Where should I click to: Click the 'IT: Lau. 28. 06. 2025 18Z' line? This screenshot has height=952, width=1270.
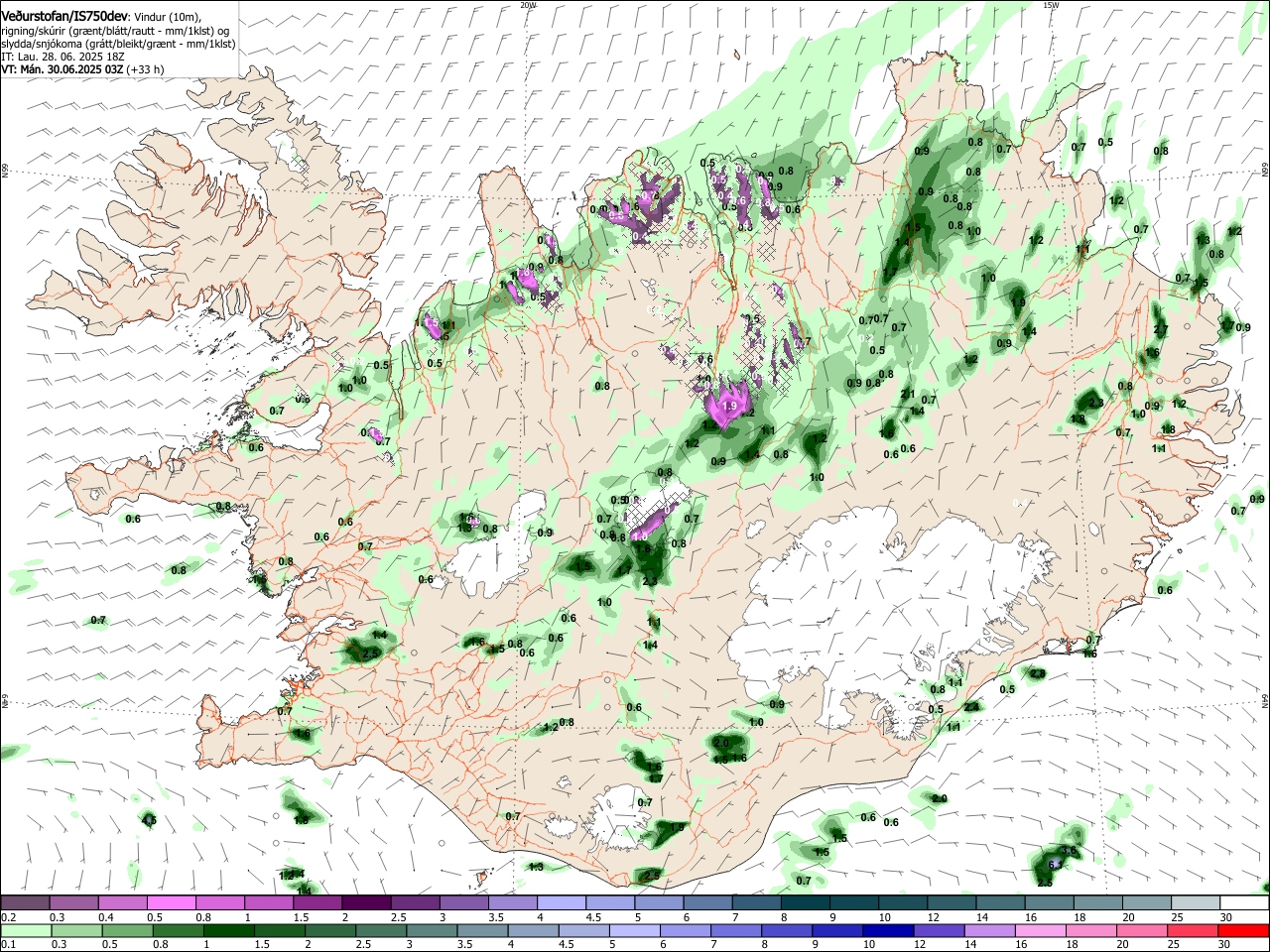click(x=63, y=57)
